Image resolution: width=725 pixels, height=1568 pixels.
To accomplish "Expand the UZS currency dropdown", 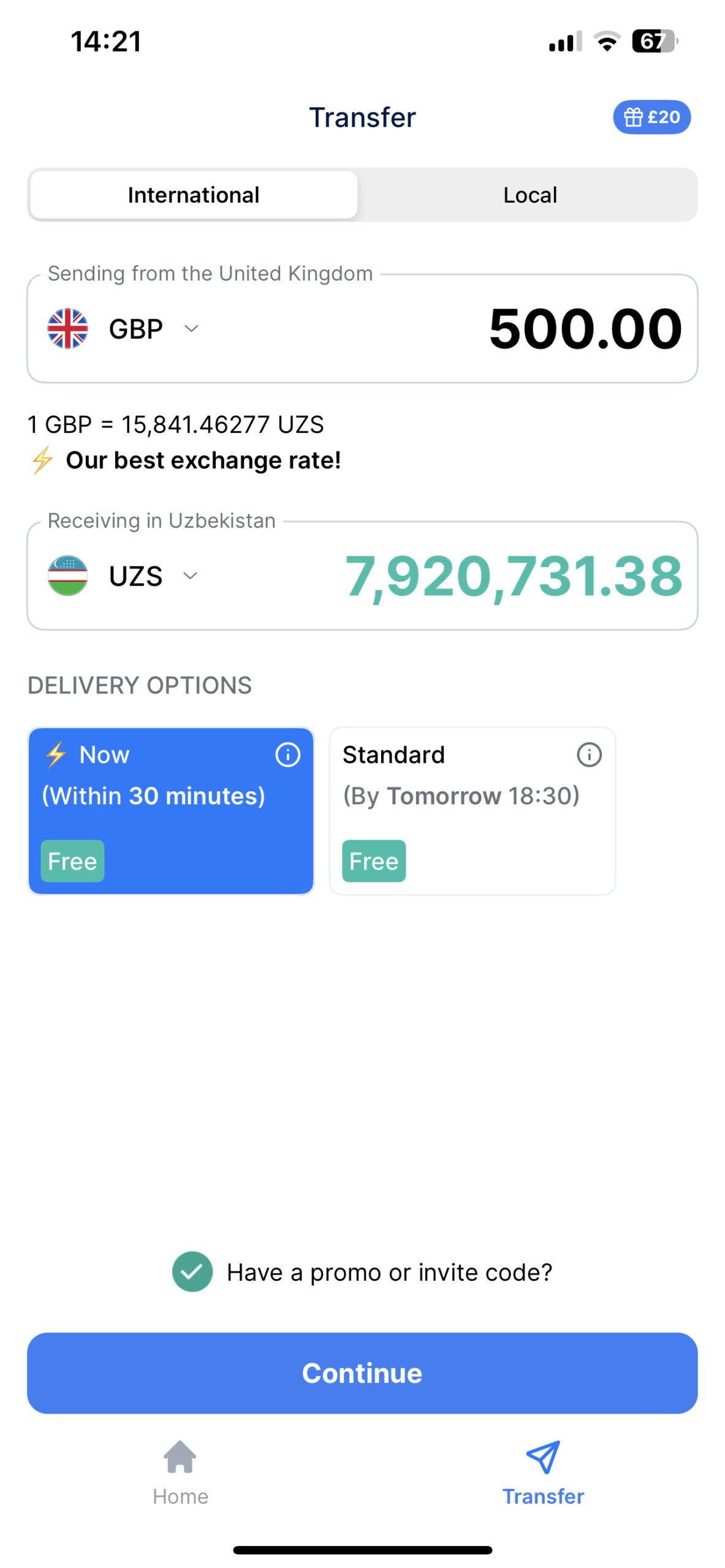I will (x=191, y=576).
